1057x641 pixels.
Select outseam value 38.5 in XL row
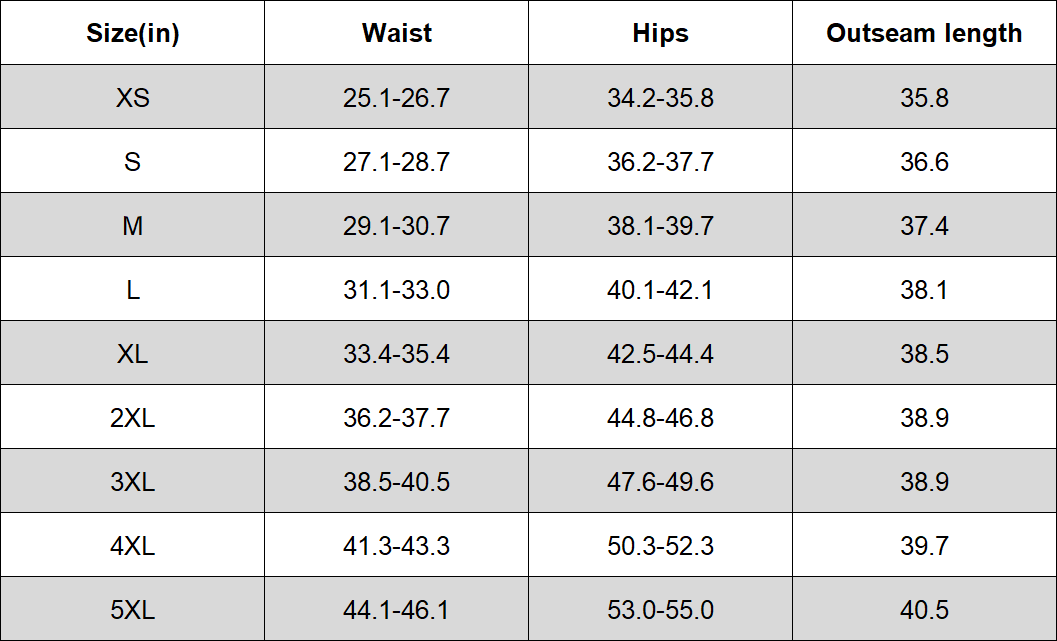click(924, 353)
